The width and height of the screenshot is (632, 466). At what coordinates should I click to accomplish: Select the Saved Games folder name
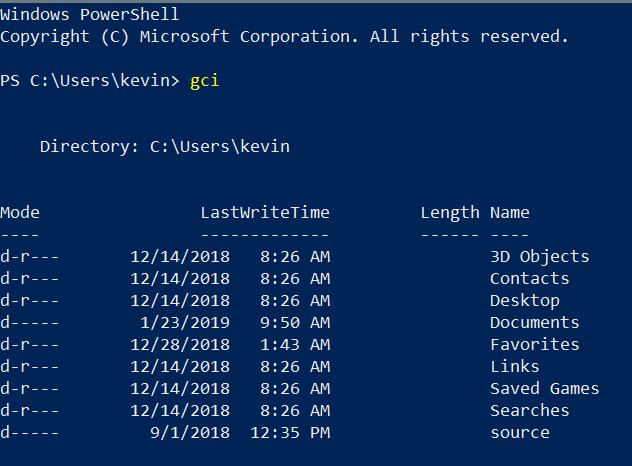pos(544,389)
